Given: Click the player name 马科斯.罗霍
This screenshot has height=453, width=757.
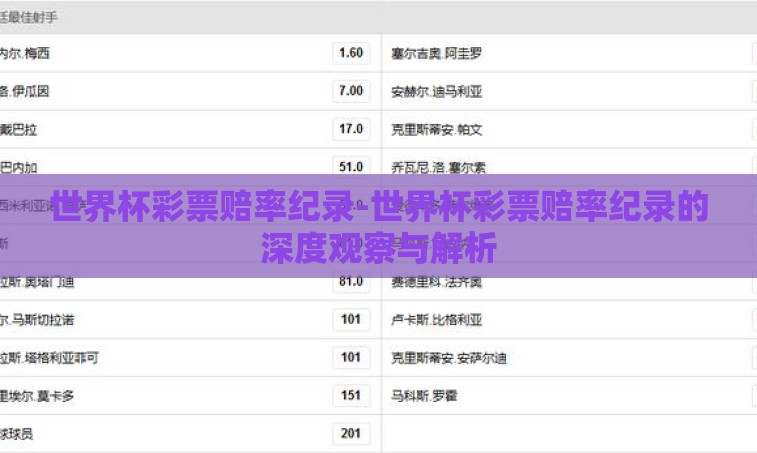Looking at the screenshot, I should click(424, 396).
